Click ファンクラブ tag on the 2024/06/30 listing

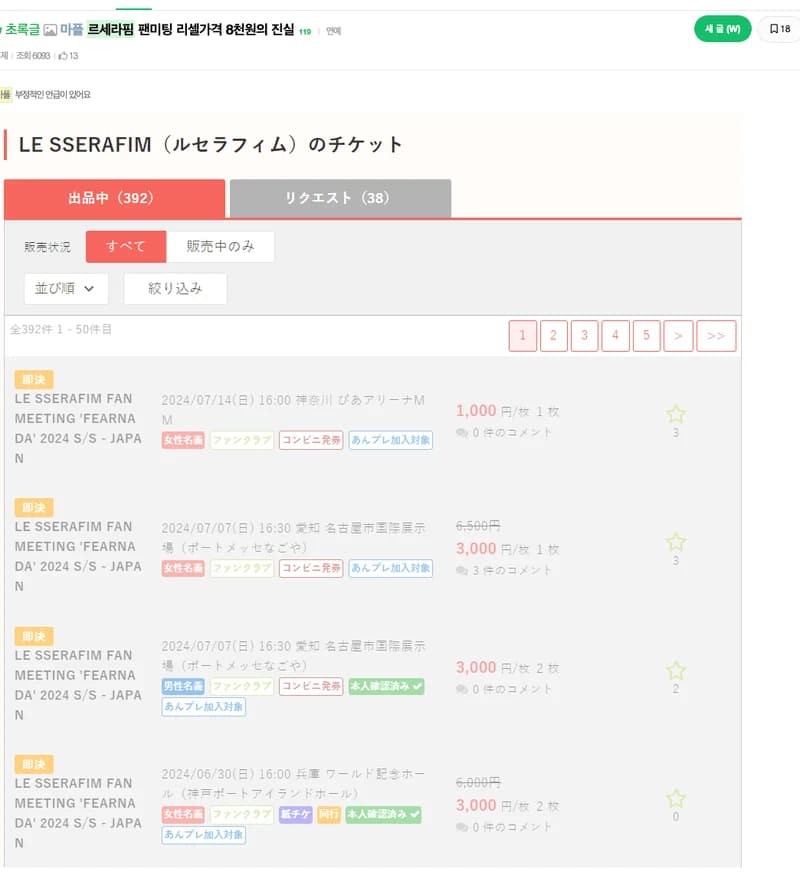(242, 814)
